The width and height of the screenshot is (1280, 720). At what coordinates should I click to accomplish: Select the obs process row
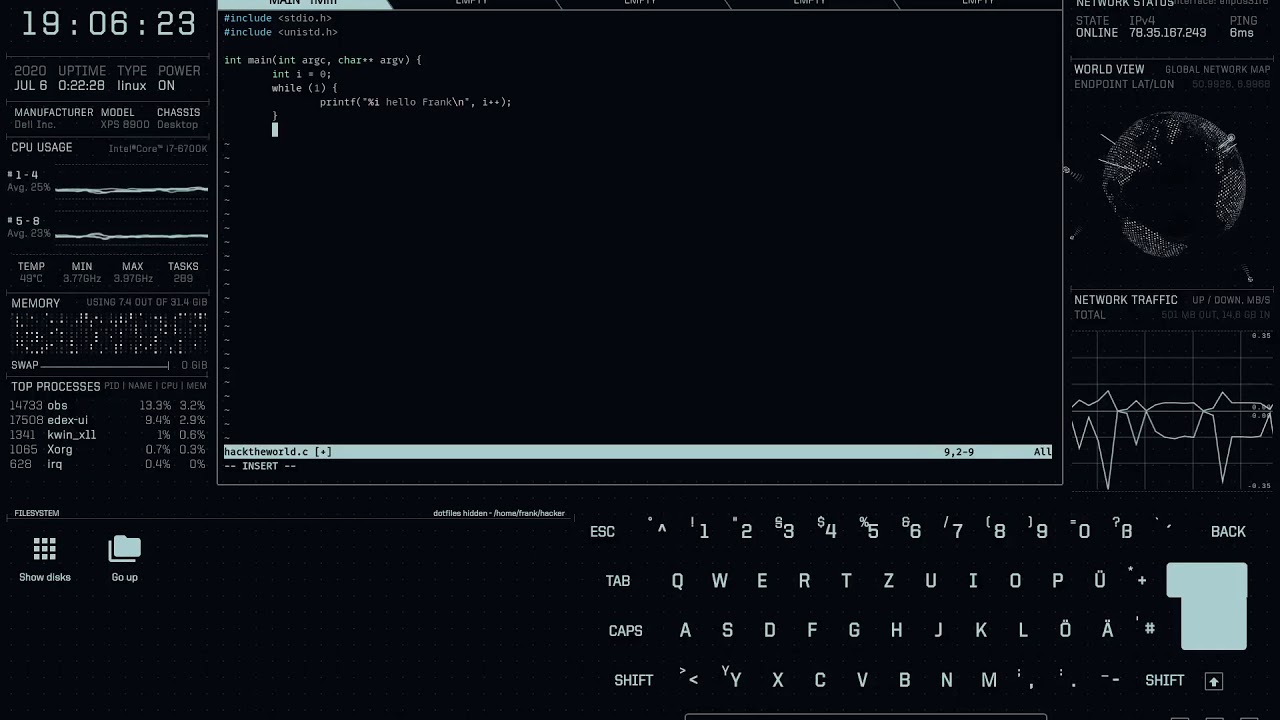[108, 406]
